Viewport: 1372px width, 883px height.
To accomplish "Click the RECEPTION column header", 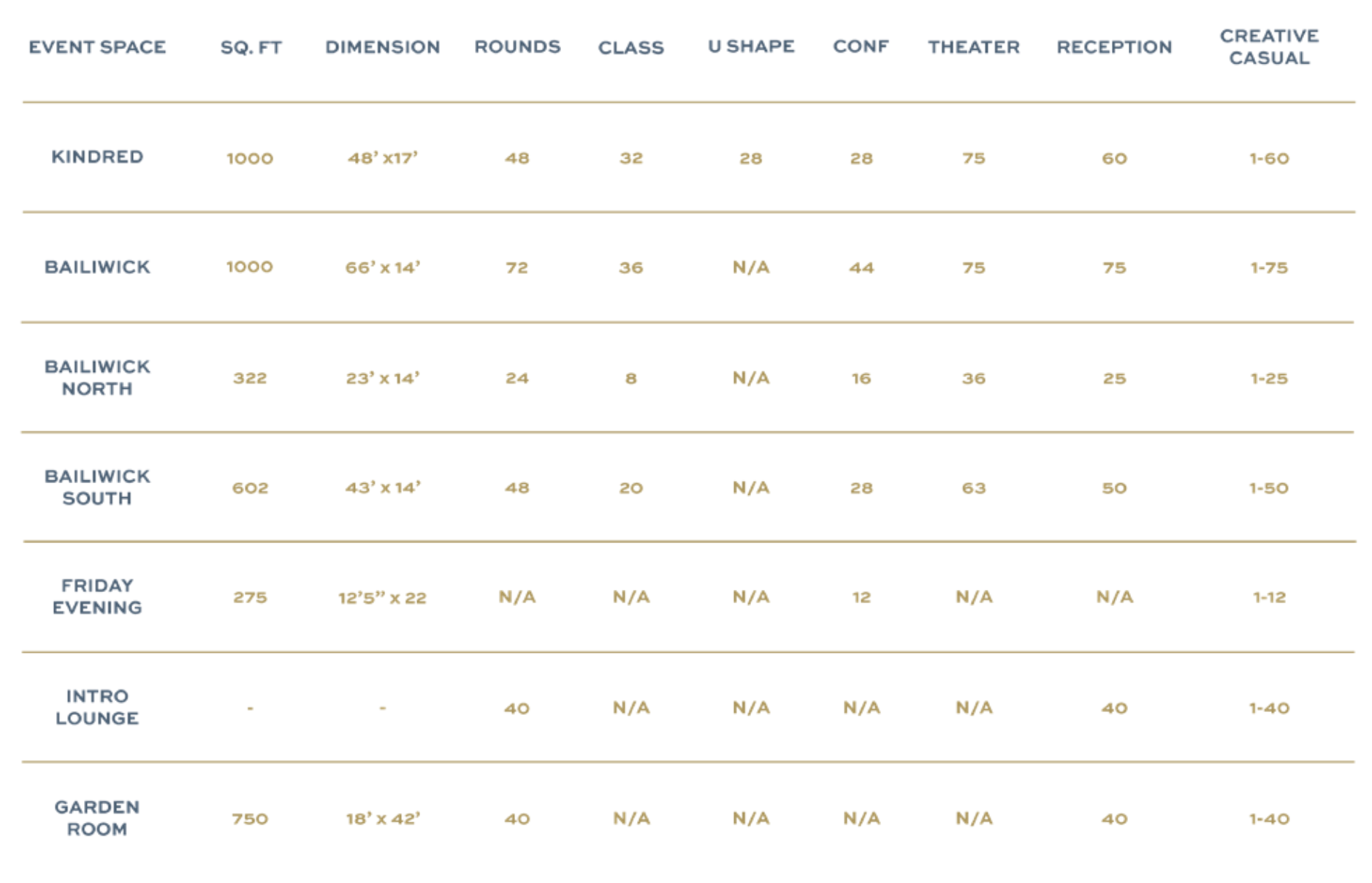I will (x=1114, y=48).
